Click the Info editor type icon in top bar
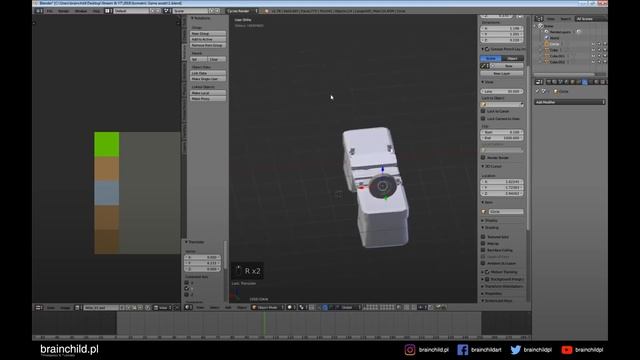This screenshot has height=360, width=640. (39, 11)
